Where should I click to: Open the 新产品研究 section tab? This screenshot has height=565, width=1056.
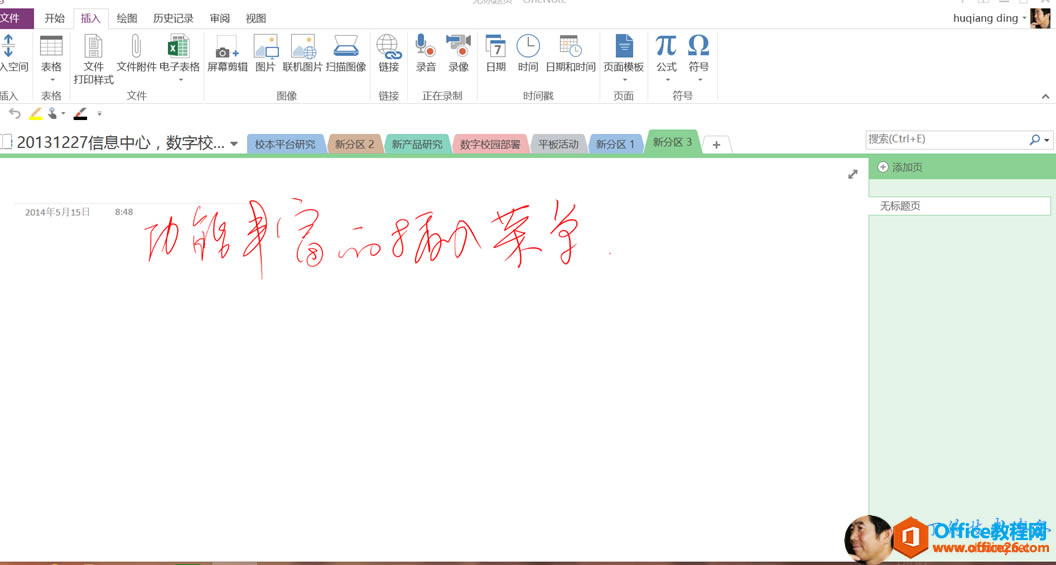418,144
